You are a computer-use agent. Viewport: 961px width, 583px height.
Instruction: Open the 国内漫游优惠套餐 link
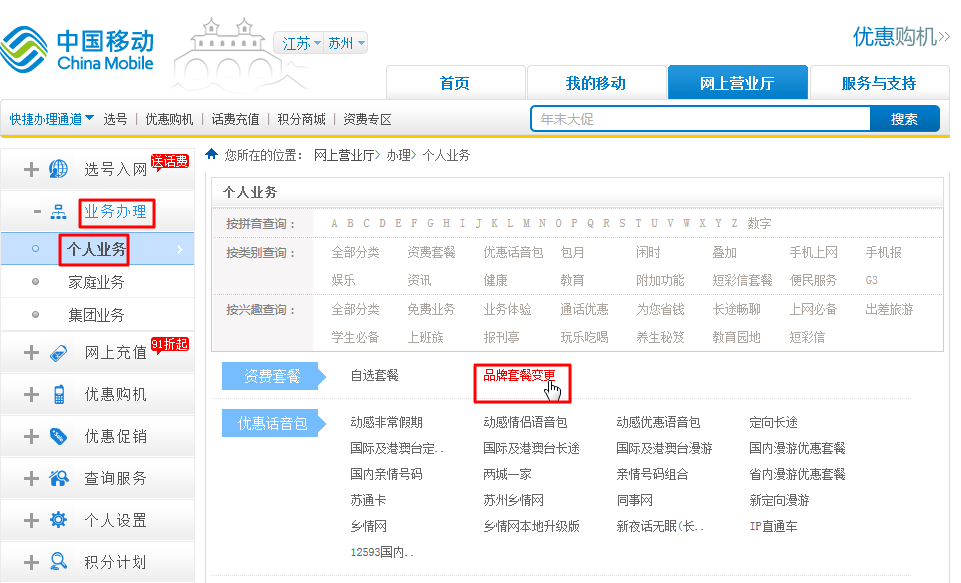click(x=797, y=448)
